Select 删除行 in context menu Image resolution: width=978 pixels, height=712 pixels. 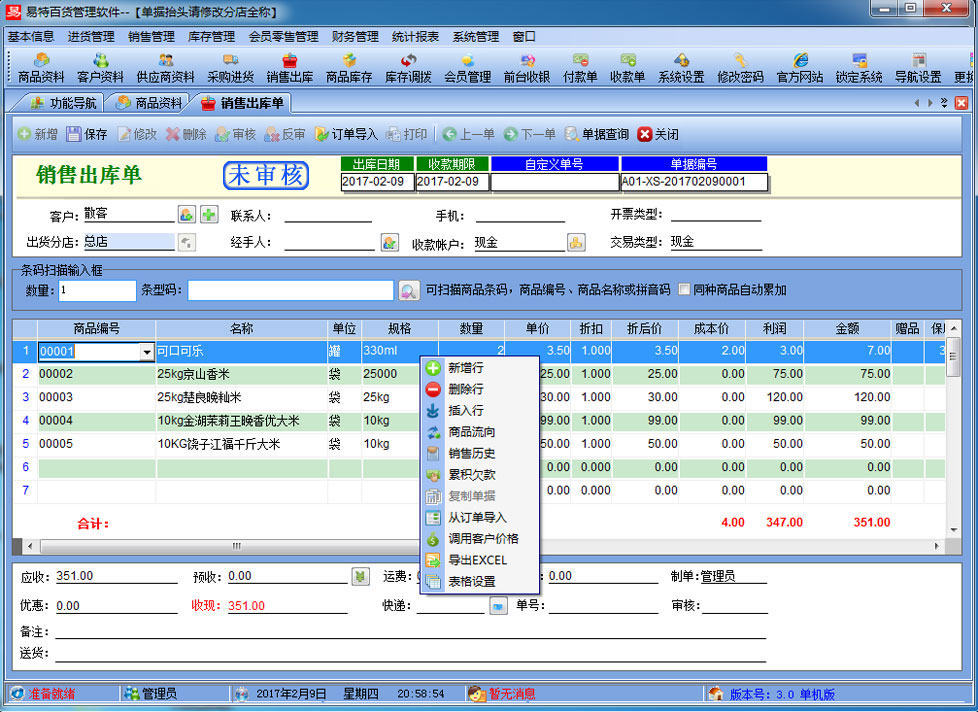[x=465, y=389]
